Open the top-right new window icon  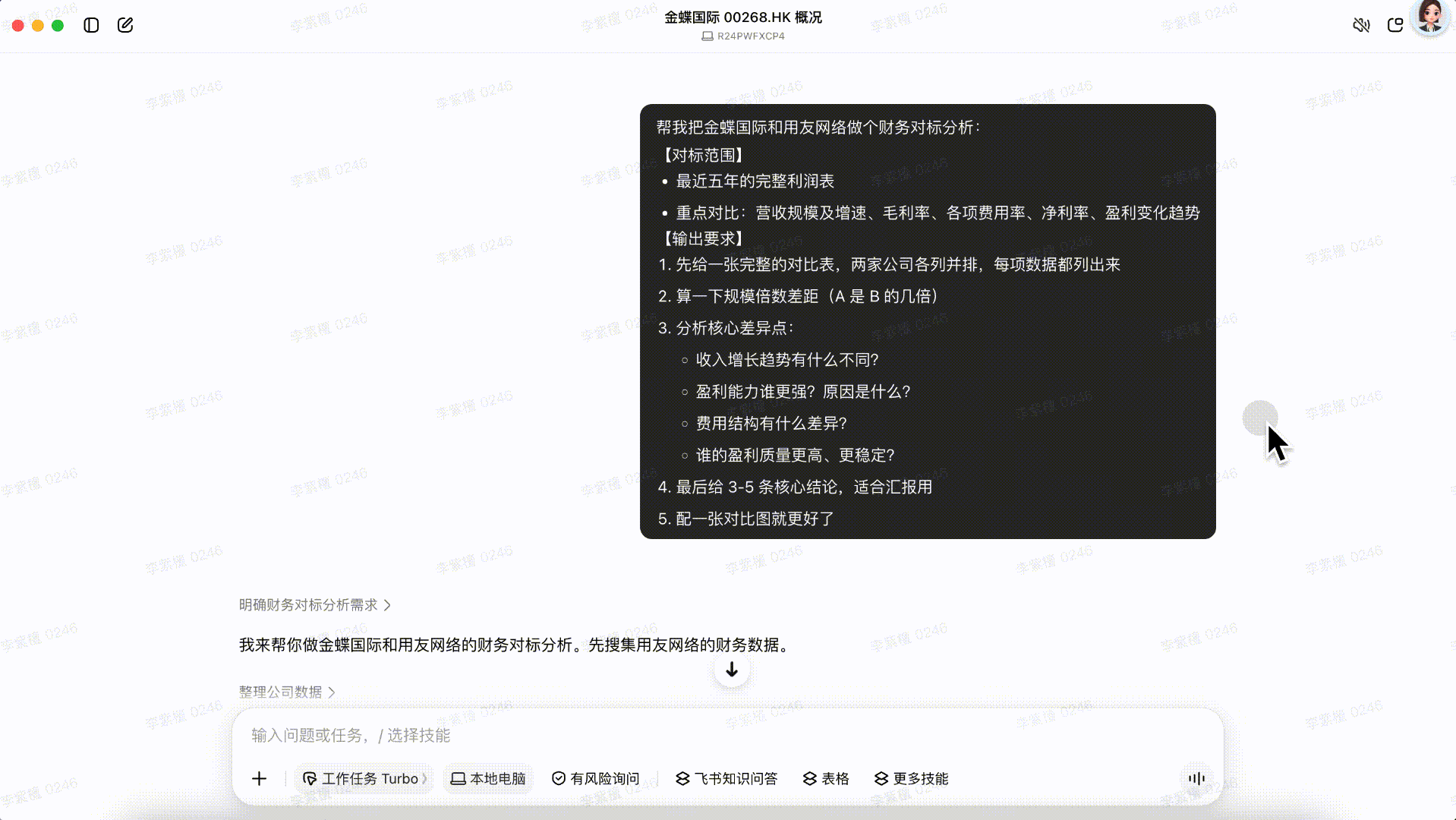click(1395, 25)
